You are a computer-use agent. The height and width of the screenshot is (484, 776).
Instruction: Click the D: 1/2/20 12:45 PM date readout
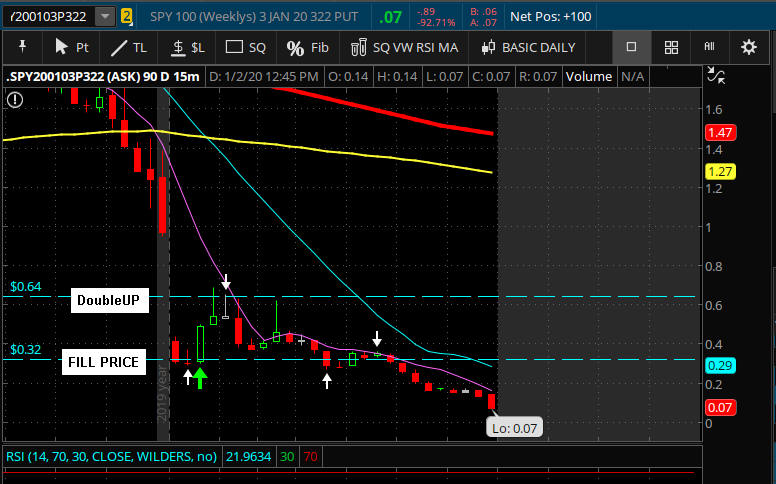point(264,77)
